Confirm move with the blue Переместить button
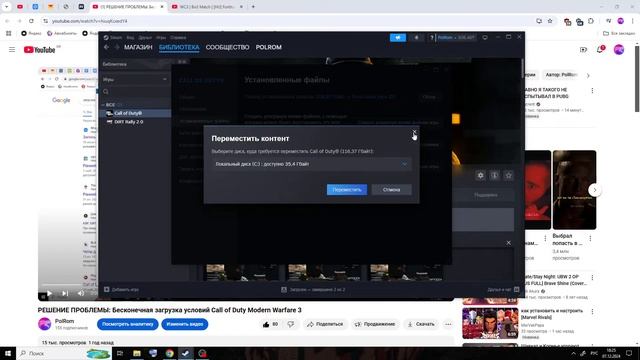The image size is (640, 360). (x=347, y=189)
